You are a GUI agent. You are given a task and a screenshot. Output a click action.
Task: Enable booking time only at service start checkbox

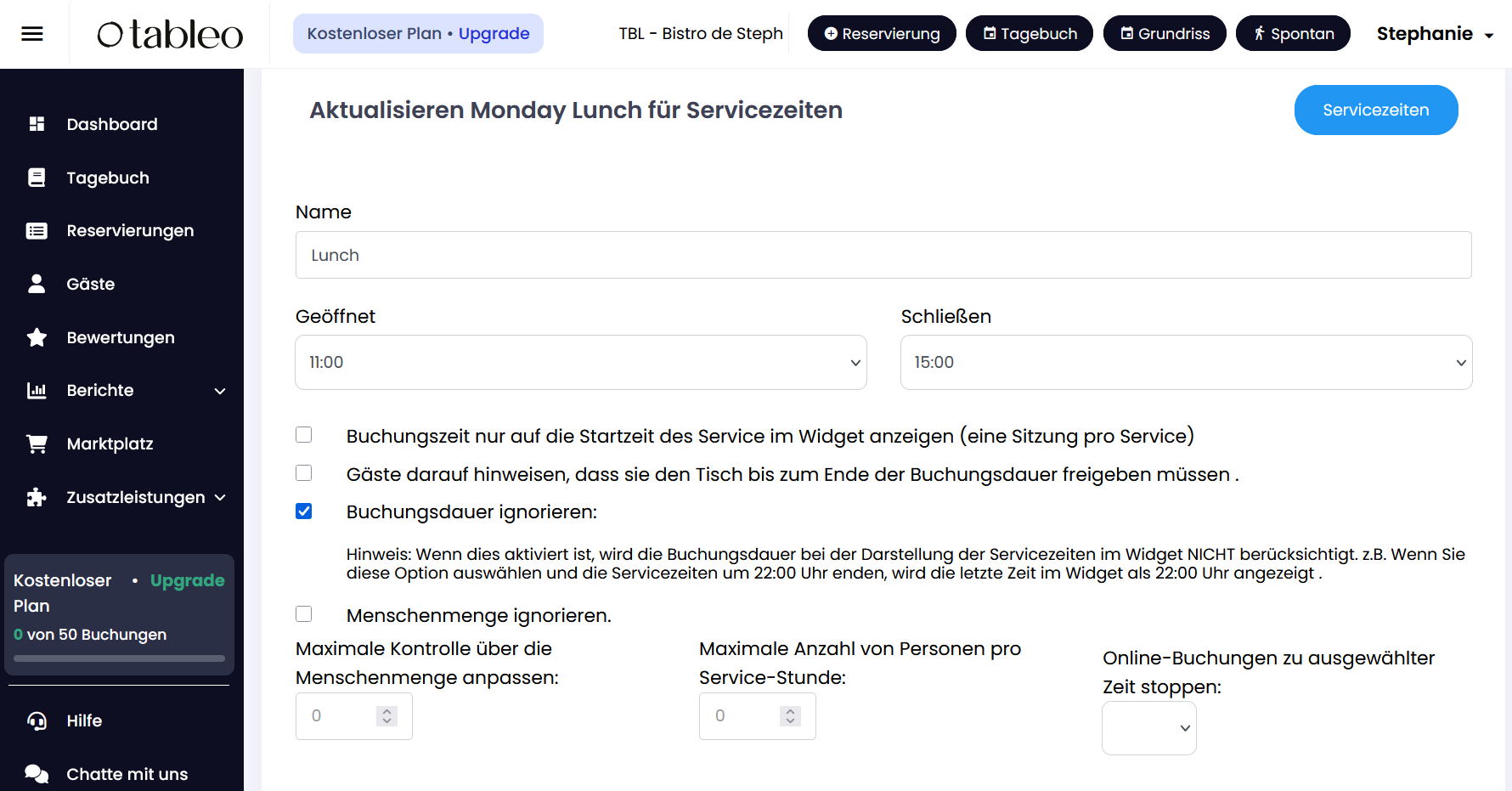(x=304, y=435)
